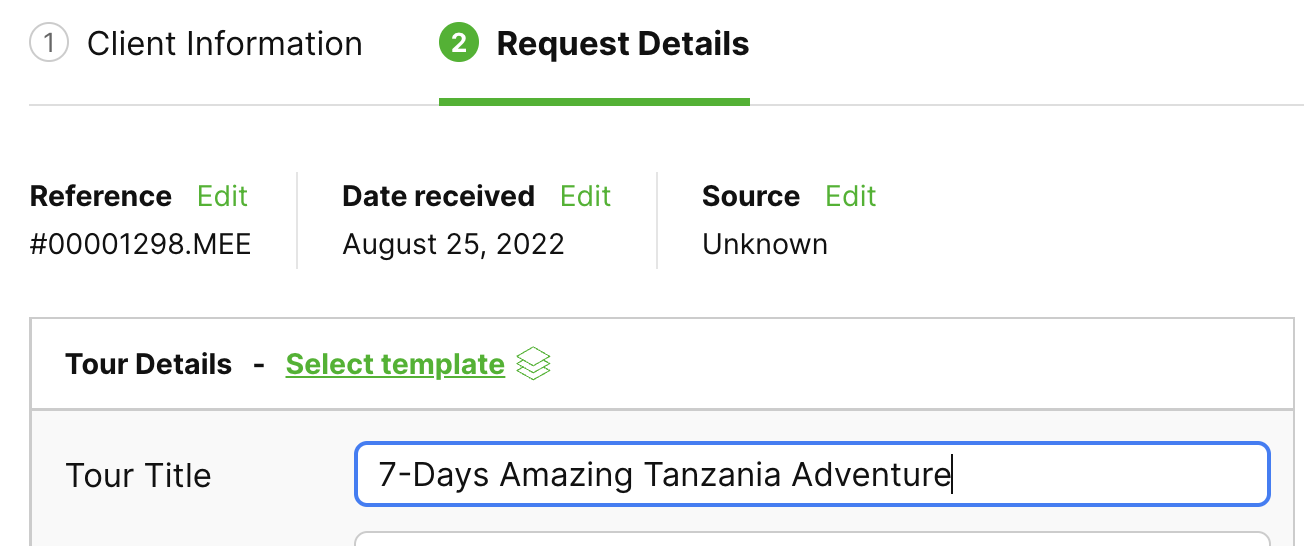Screen dimensions: 1304x546
Task: Click the field below Tour Title
Action: 811,539
